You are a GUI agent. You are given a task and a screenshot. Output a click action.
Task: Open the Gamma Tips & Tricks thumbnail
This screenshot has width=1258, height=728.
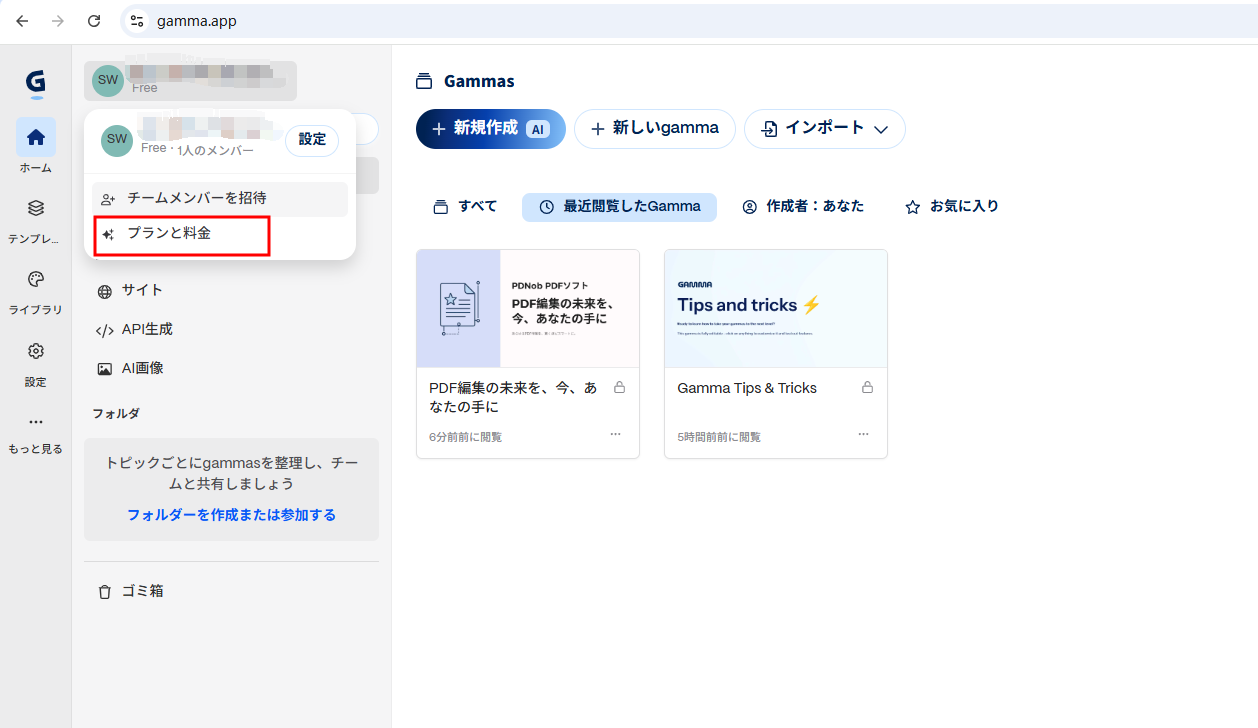[776, 308]
